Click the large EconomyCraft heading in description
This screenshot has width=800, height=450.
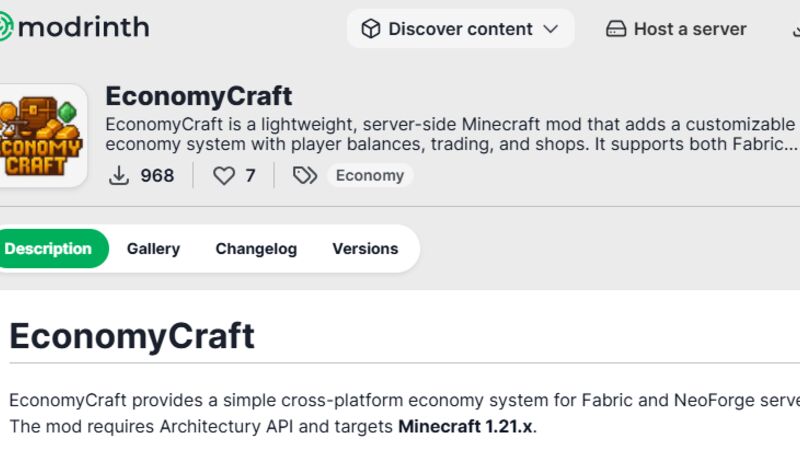132,336
